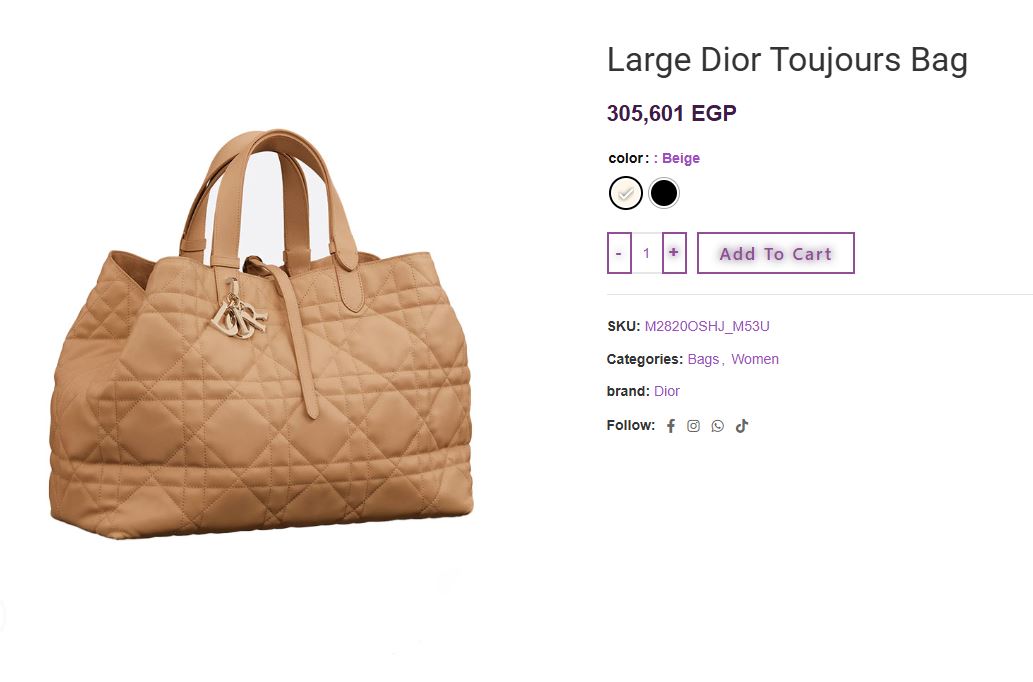This screenshot has height=682, width=1033.
Task: Open the Bags category link
Action: click(x=703, y=359)
